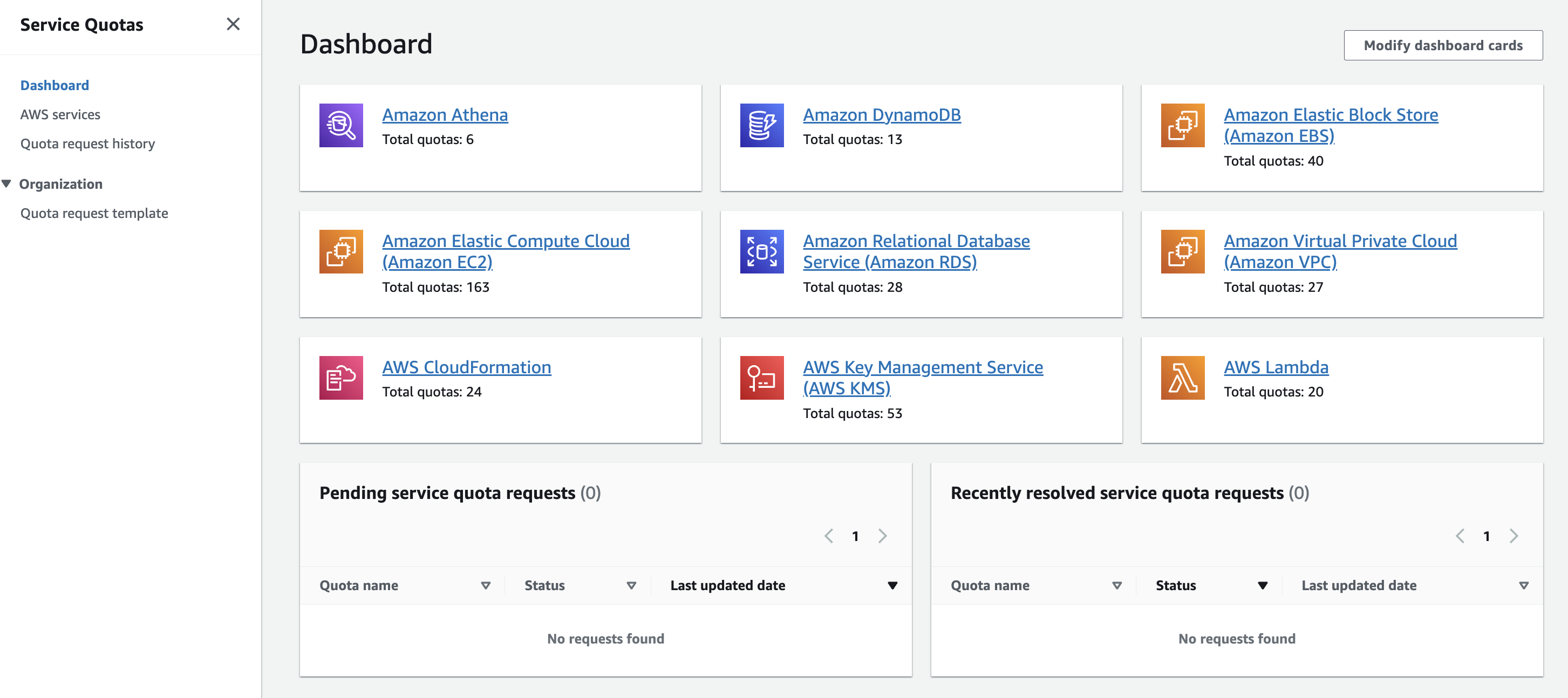Viewport: 1568px width, 698px height.
Task: Click the Amazon RDS service icon
Action: pyautogui.click(x=761, y=251)
